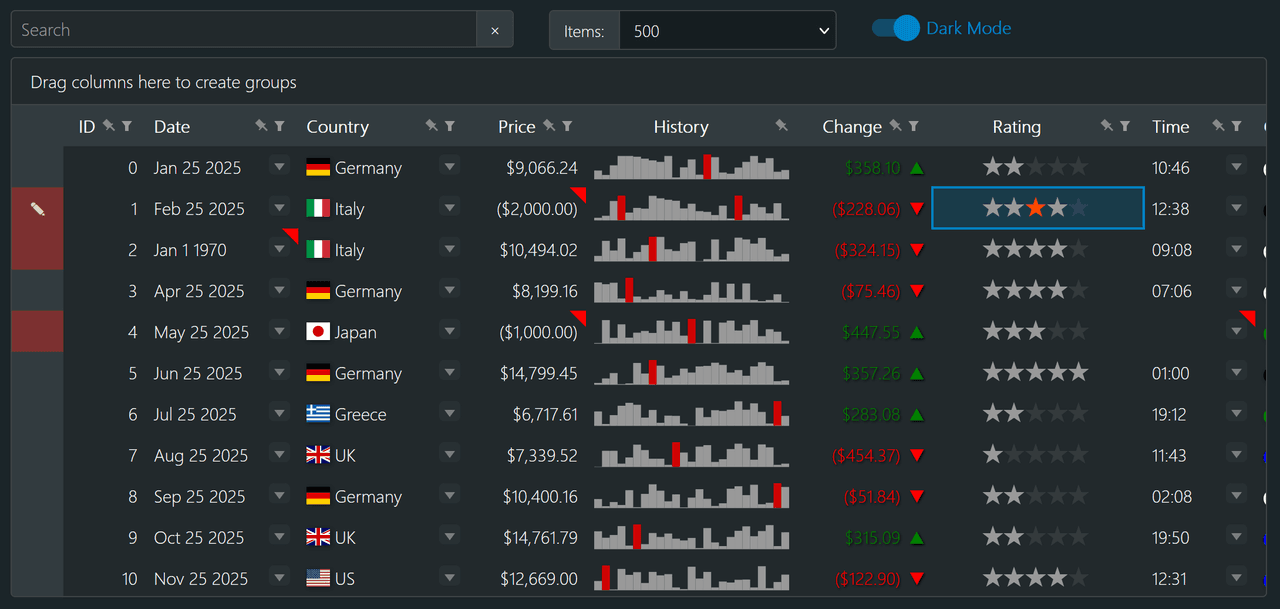Pin the Date column
This screenshot has height=609, width=1280.
tap(261, 126)
